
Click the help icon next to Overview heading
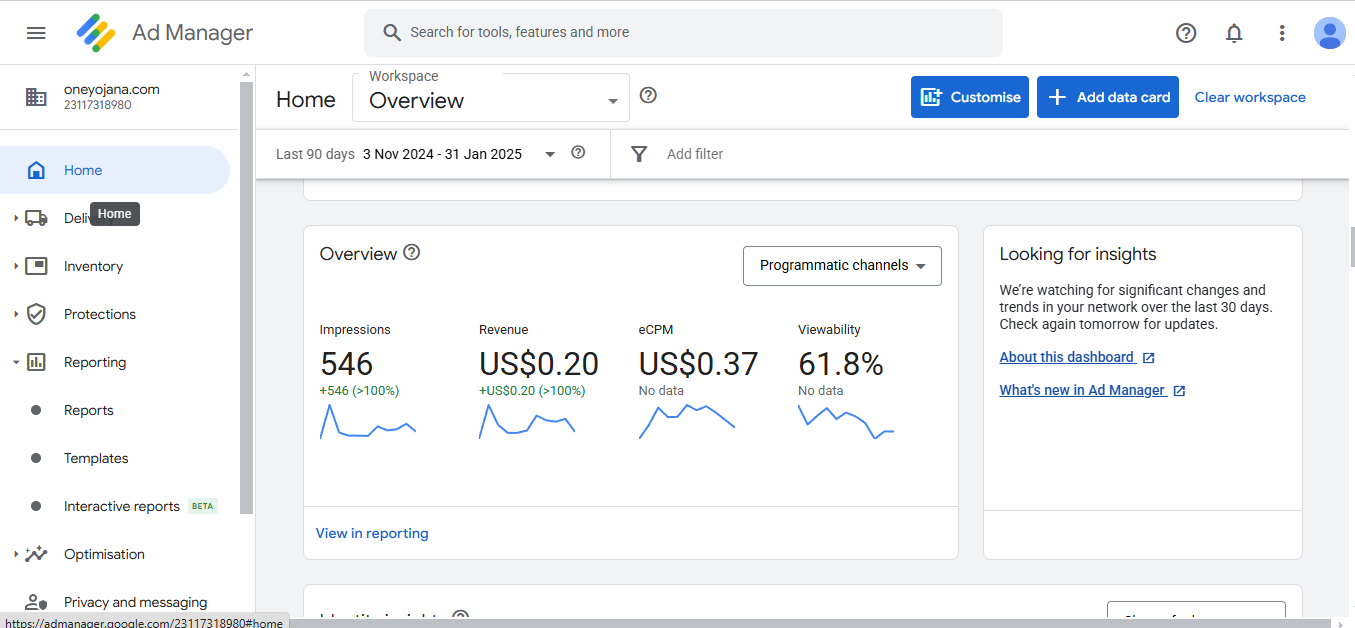tap(411, 252)
